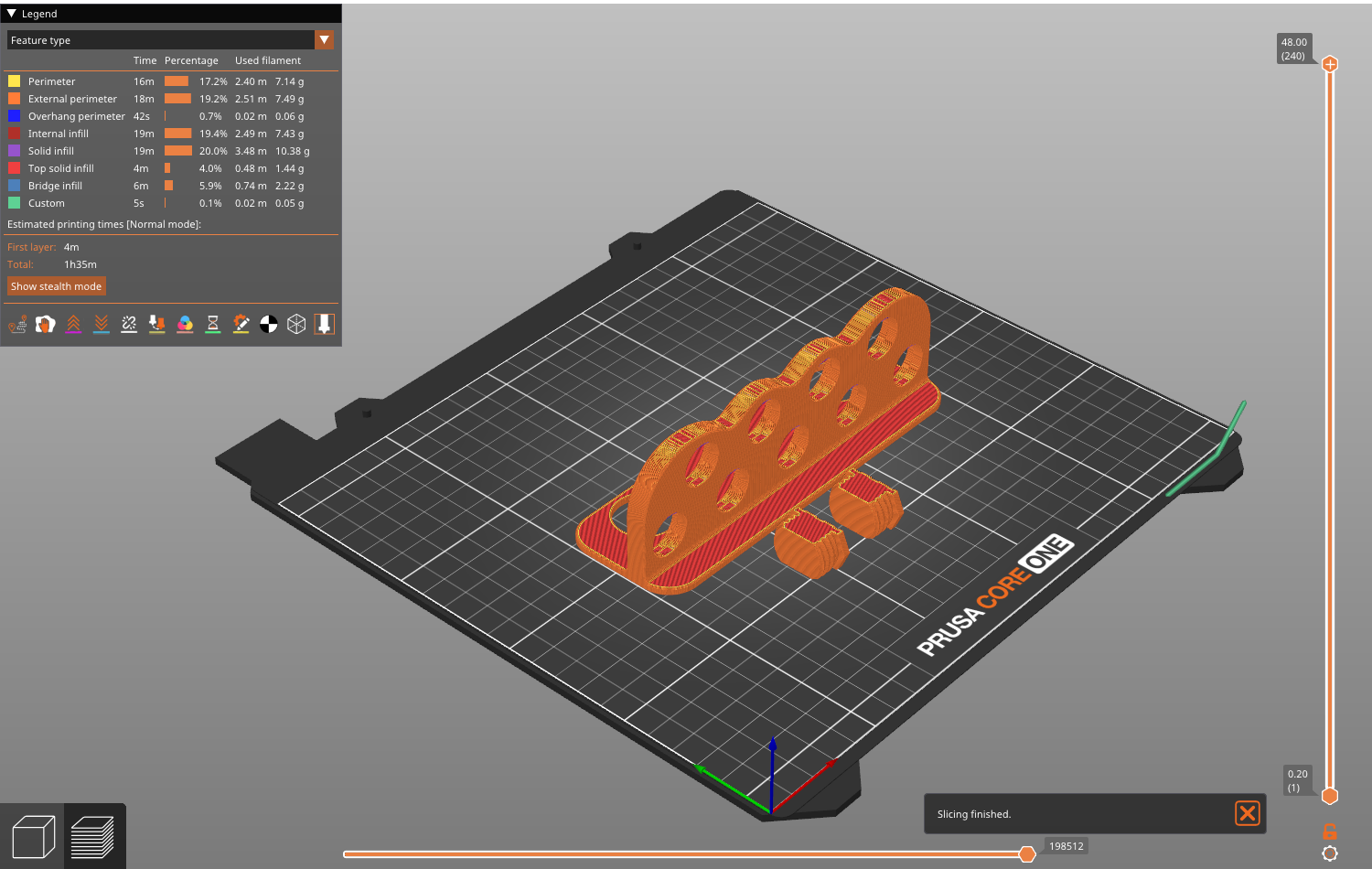This screenshot has width=1372, height=869.
Task: Click 'Estimated printing times [Normal mode]:' text
Action: [104, 224]
